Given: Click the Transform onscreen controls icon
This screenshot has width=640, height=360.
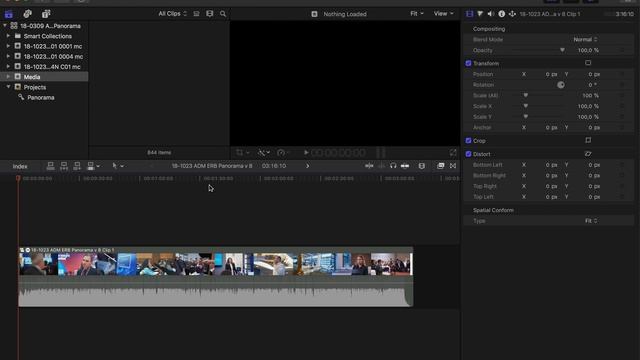Looking at the screenshot, I should pyautogui.click(x=588, y=63).
